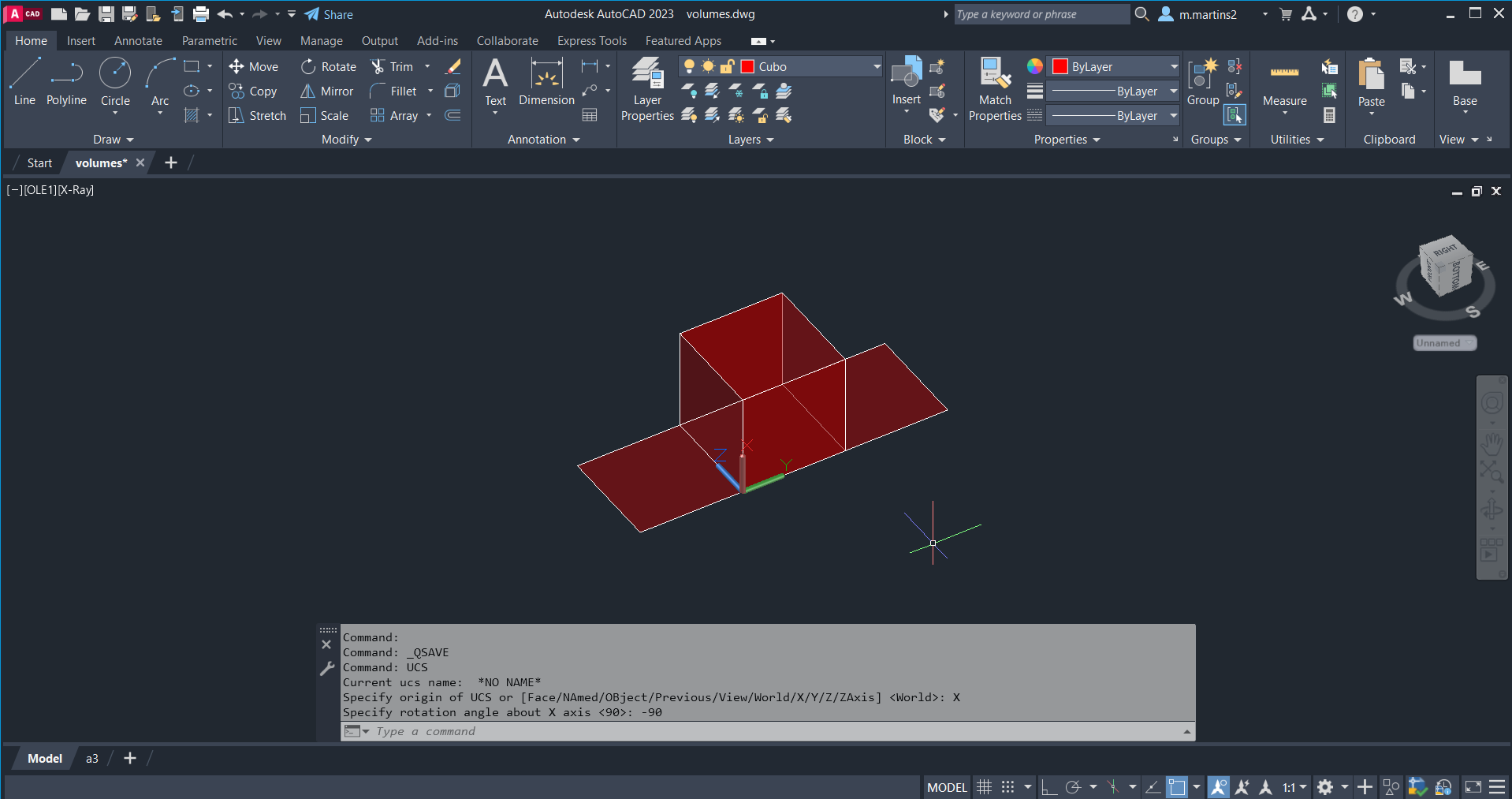Toggle grid display in status bar
1512x799 pixels.
point(984,787)
